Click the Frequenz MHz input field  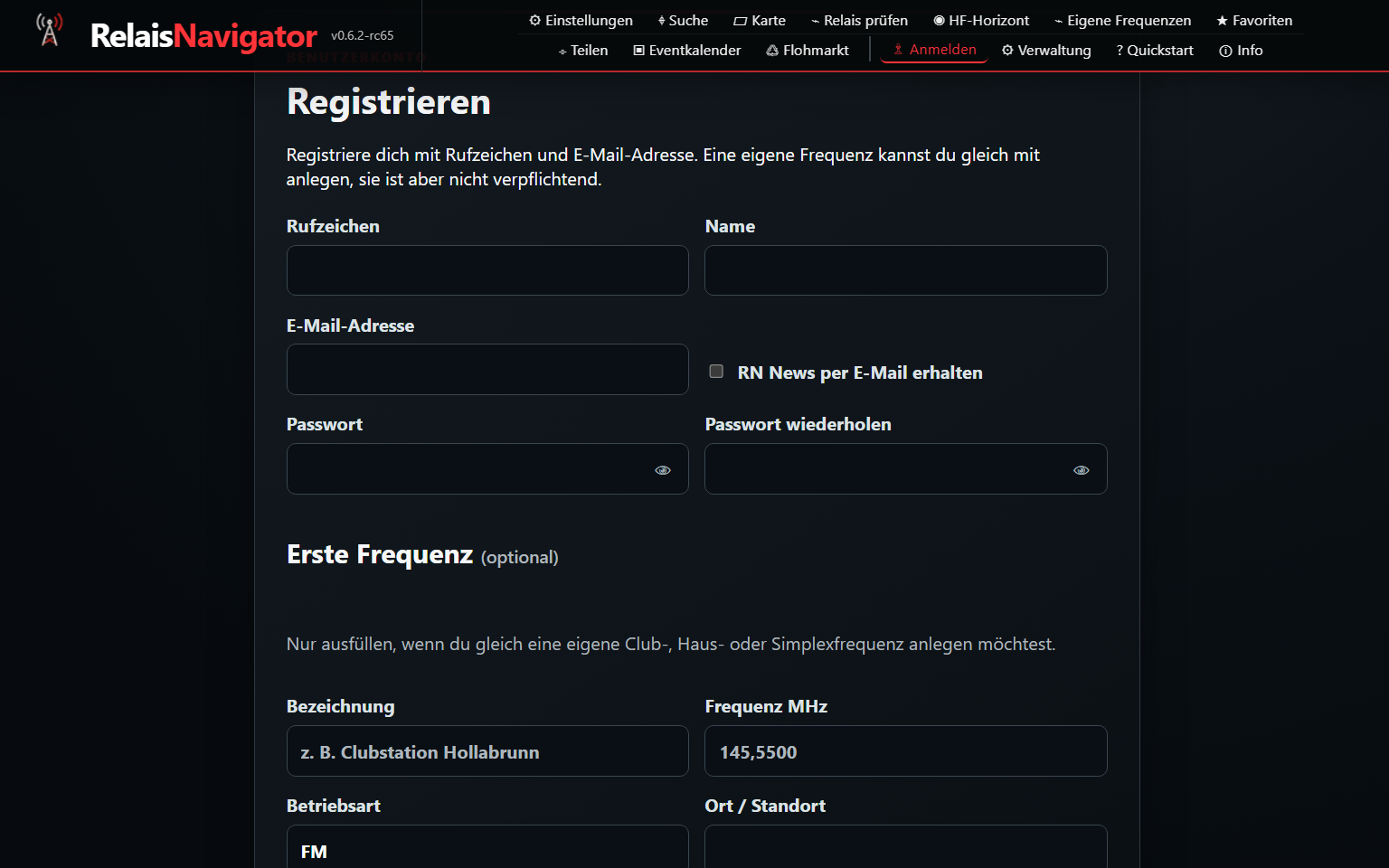click(906, 750)
